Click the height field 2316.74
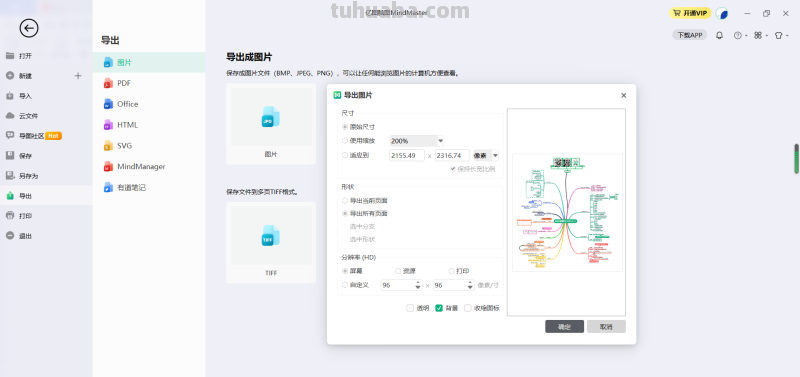 (x=452, y=156)
